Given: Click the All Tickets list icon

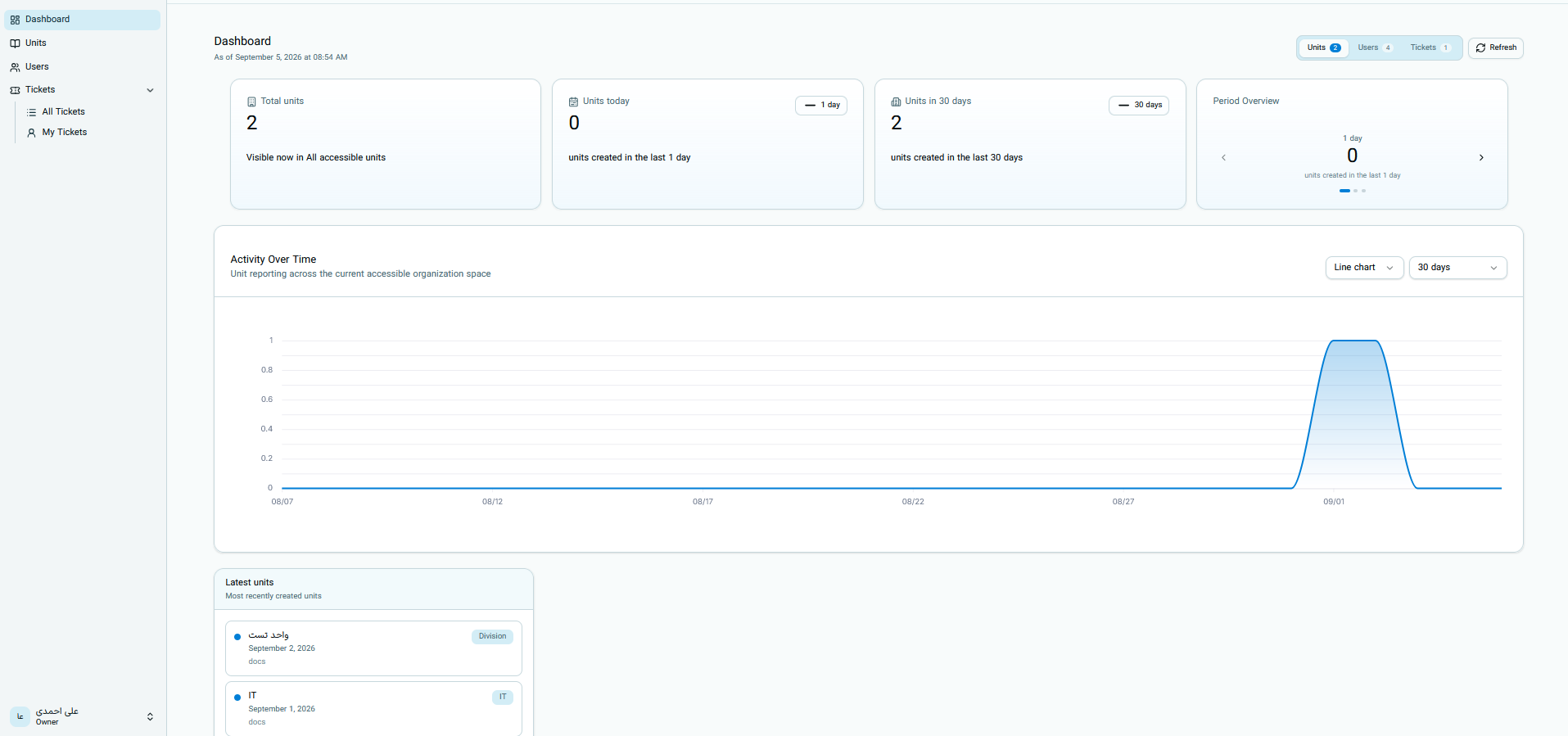Looking at the screenshot, I should [31, 112].
